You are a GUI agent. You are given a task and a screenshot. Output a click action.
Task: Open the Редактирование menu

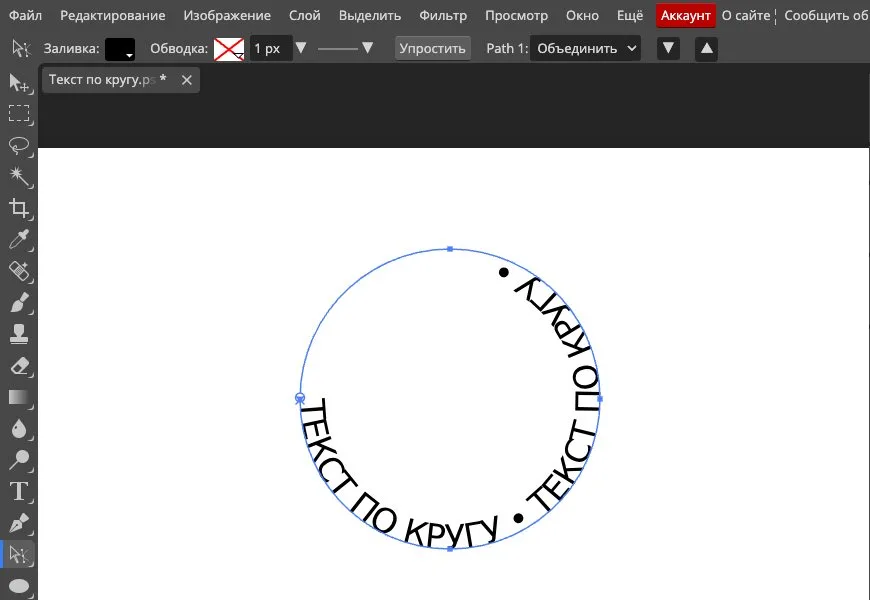point(113,16)
